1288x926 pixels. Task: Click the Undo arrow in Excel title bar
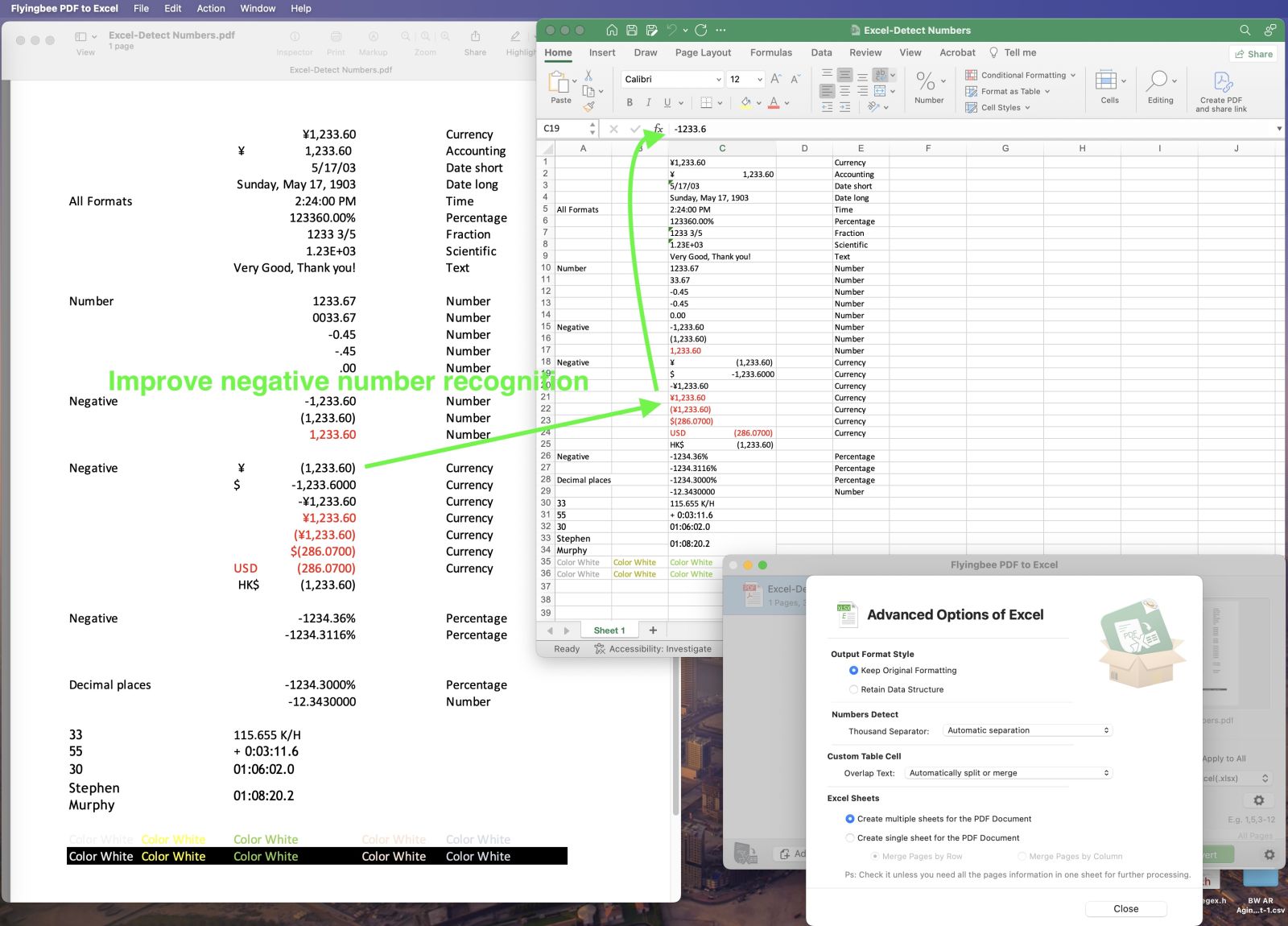click(x=672, y=30)
